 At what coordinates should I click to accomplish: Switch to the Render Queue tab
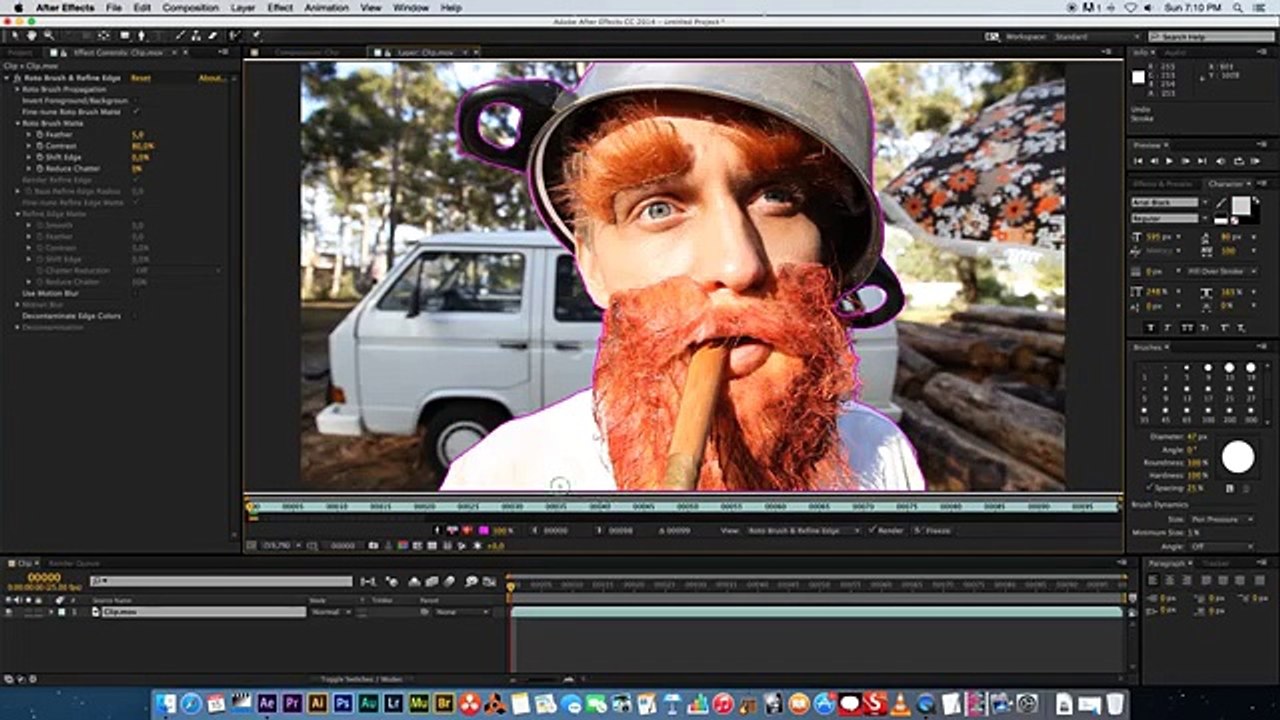click(x=74, y=563)
